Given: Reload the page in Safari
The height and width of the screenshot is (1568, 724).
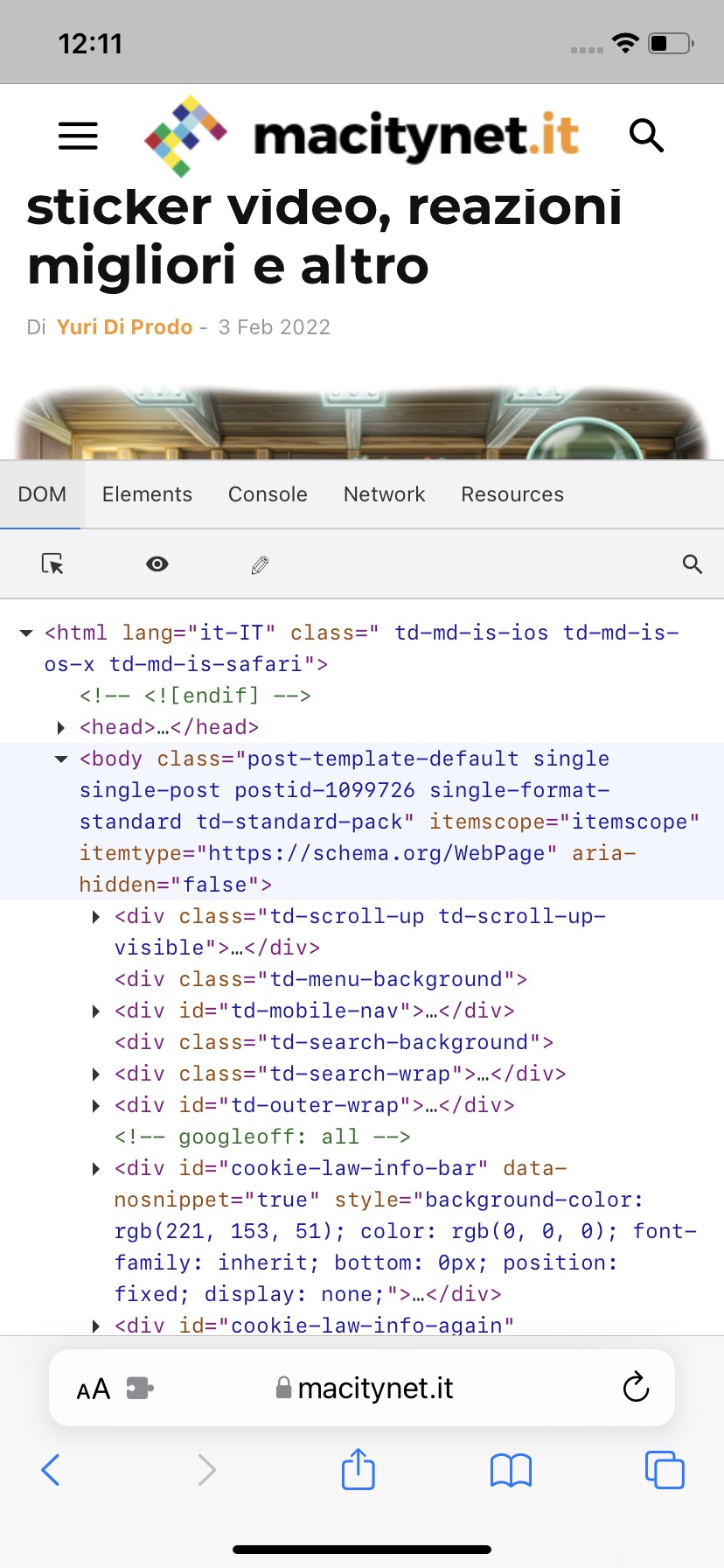Looking at the screenshot, I should tap(636, 1387).
